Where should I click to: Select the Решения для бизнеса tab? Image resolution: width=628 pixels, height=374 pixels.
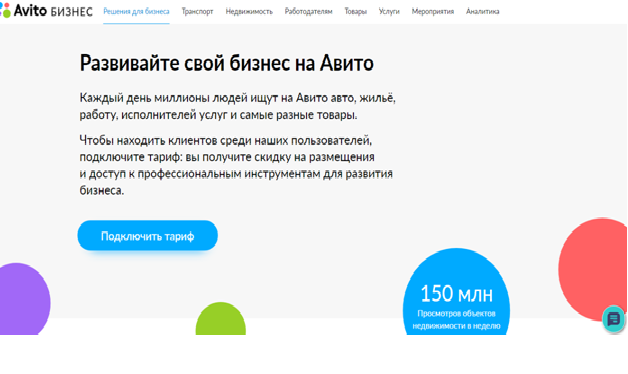pyautogui.click(x=136, y=12)
